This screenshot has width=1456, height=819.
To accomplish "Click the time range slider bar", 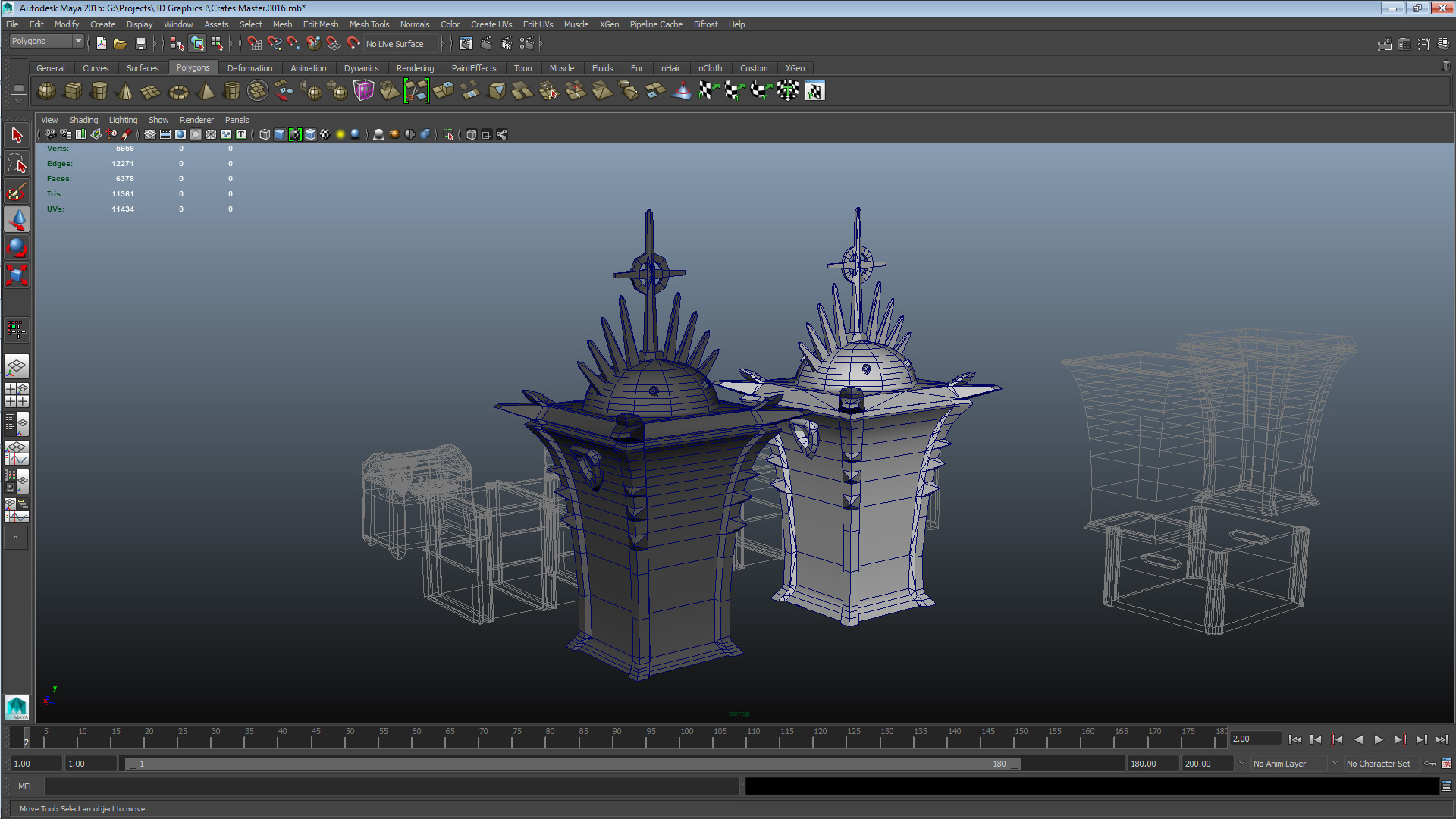I will point(573,764).
